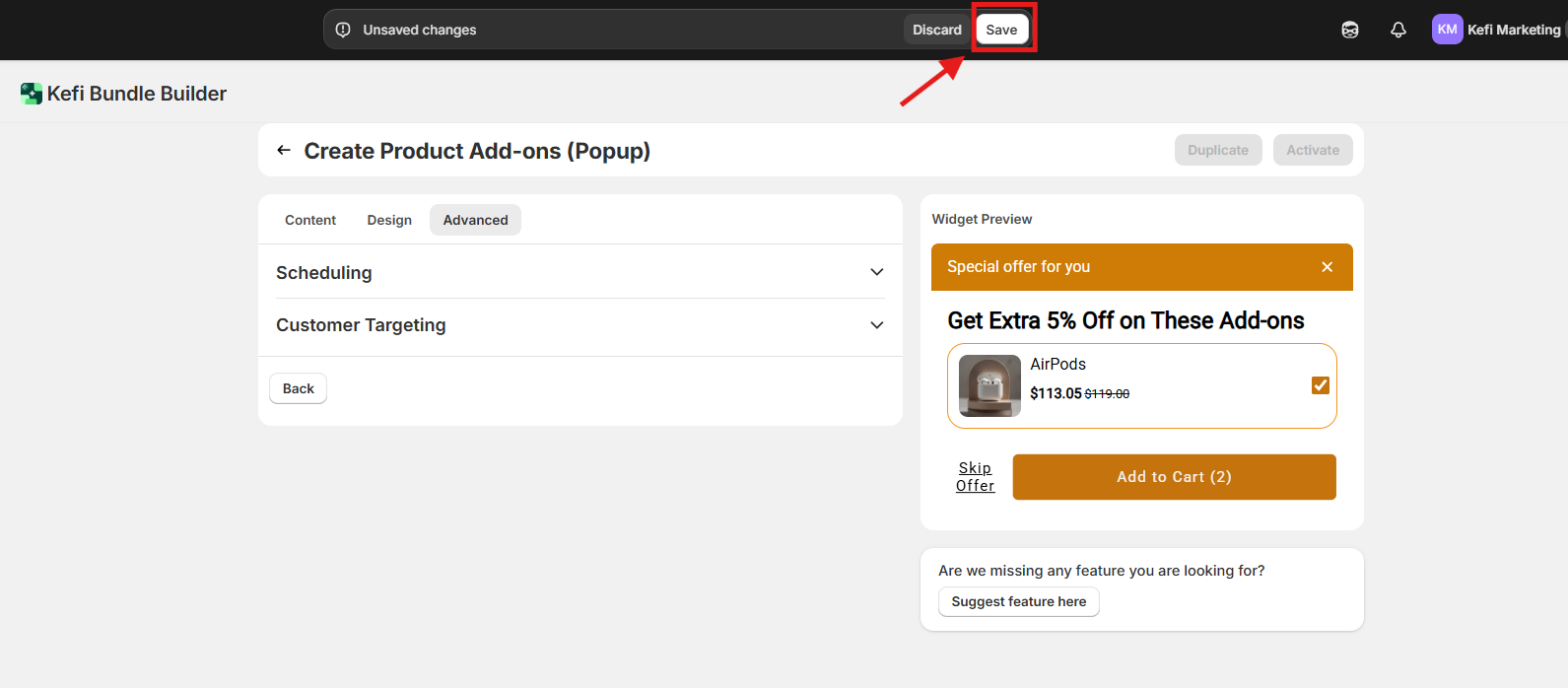The height and width of the screenshot is (688, 1568).
Task: Expand the Scheduling section
Action: click(x=876, y=272)
